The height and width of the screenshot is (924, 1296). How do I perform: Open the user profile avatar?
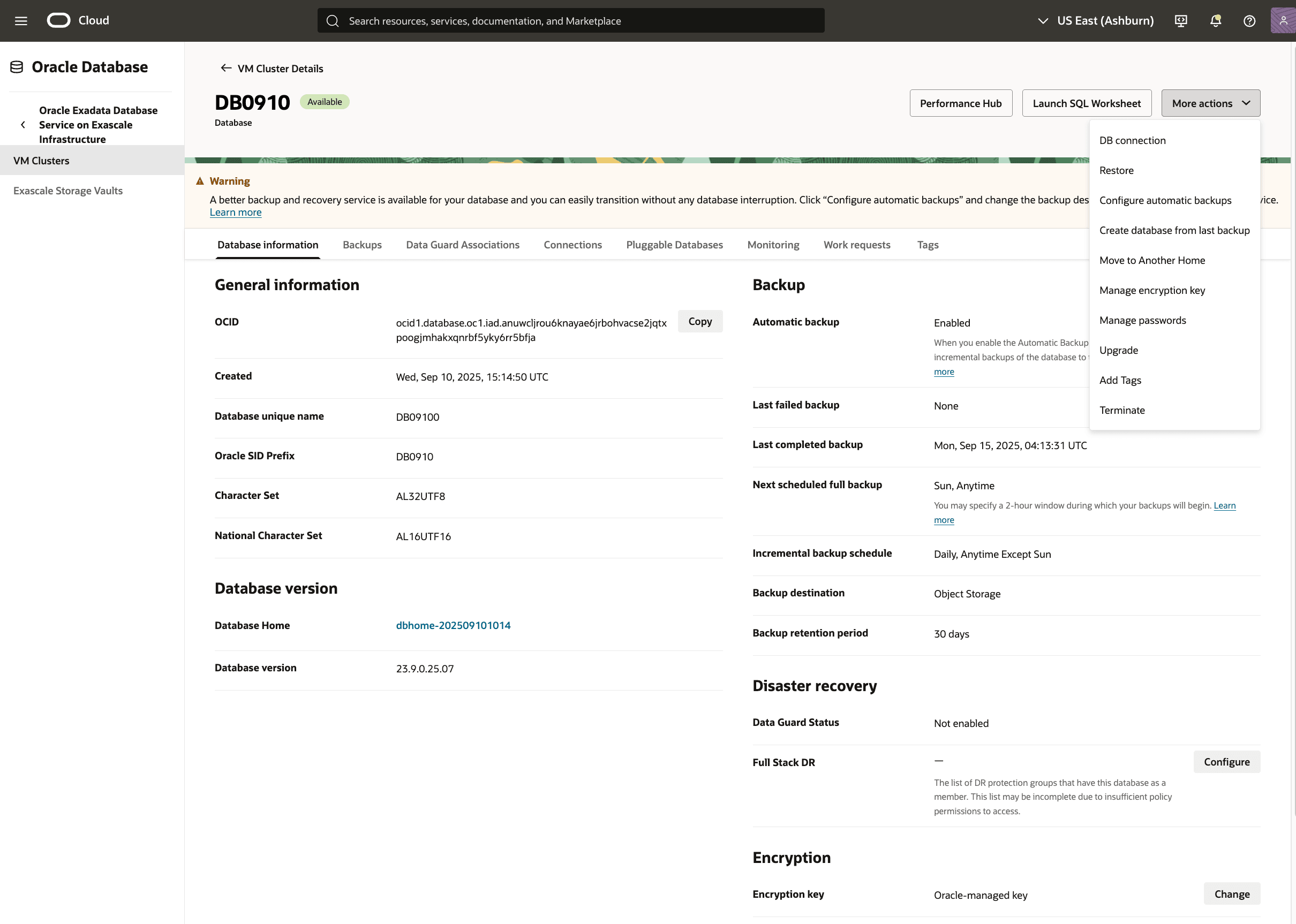click(x=1283, y=20)
